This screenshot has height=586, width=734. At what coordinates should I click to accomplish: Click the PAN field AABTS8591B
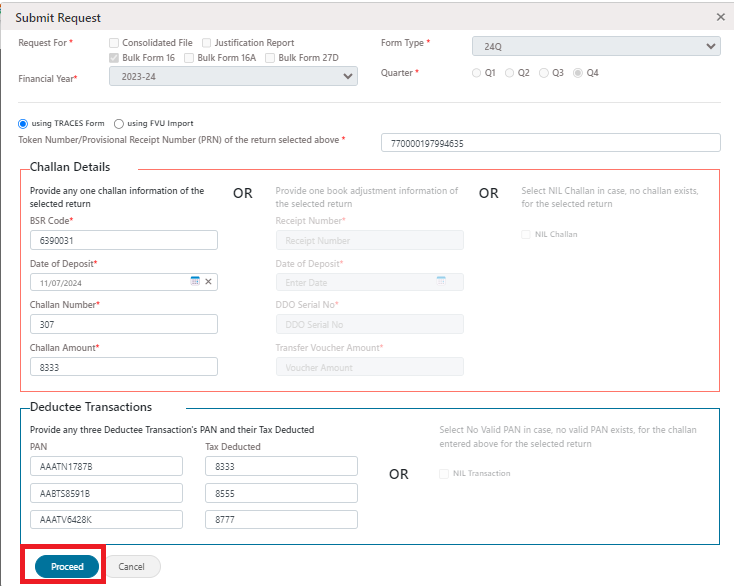pos(106,493)
